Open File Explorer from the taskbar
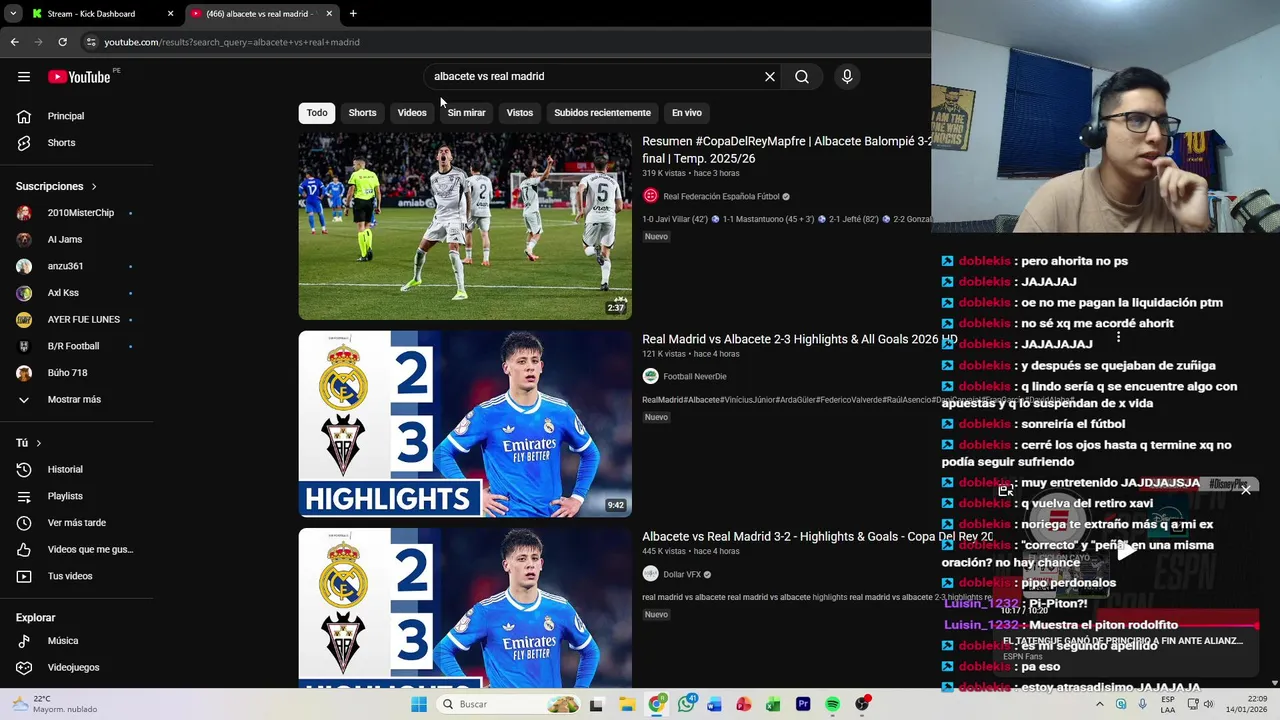Viewport: 1280px width, 720px height. pyautogui.click(x=627, y=704)
